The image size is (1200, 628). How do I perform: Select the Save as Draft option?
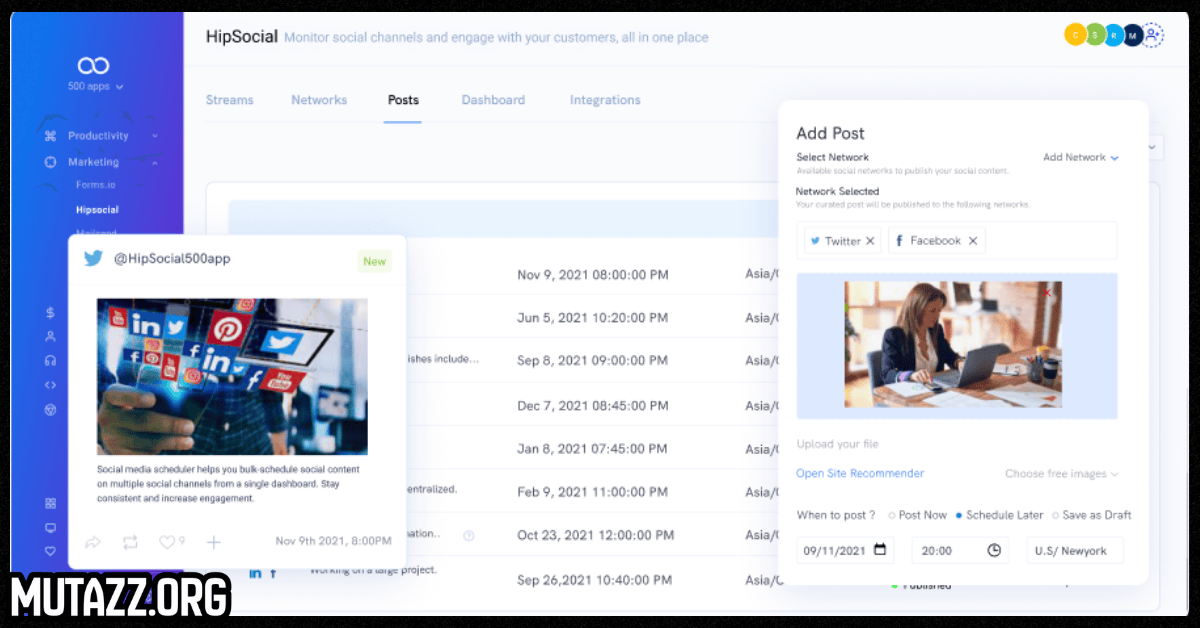pyautogui.click(x=1055, y=516)
